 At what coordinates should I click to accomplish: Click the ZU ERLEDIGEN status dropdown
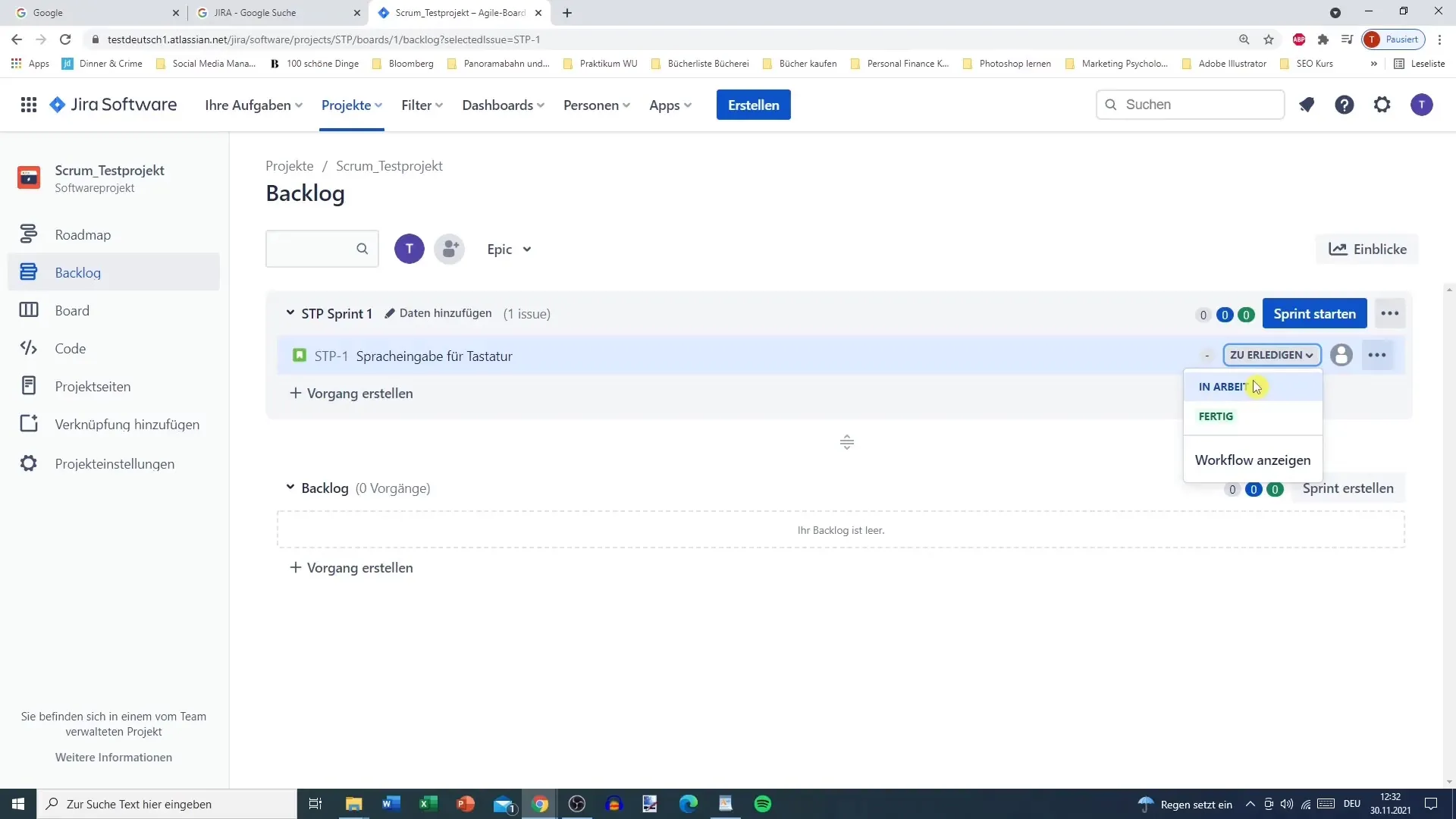click(1272, 355)
